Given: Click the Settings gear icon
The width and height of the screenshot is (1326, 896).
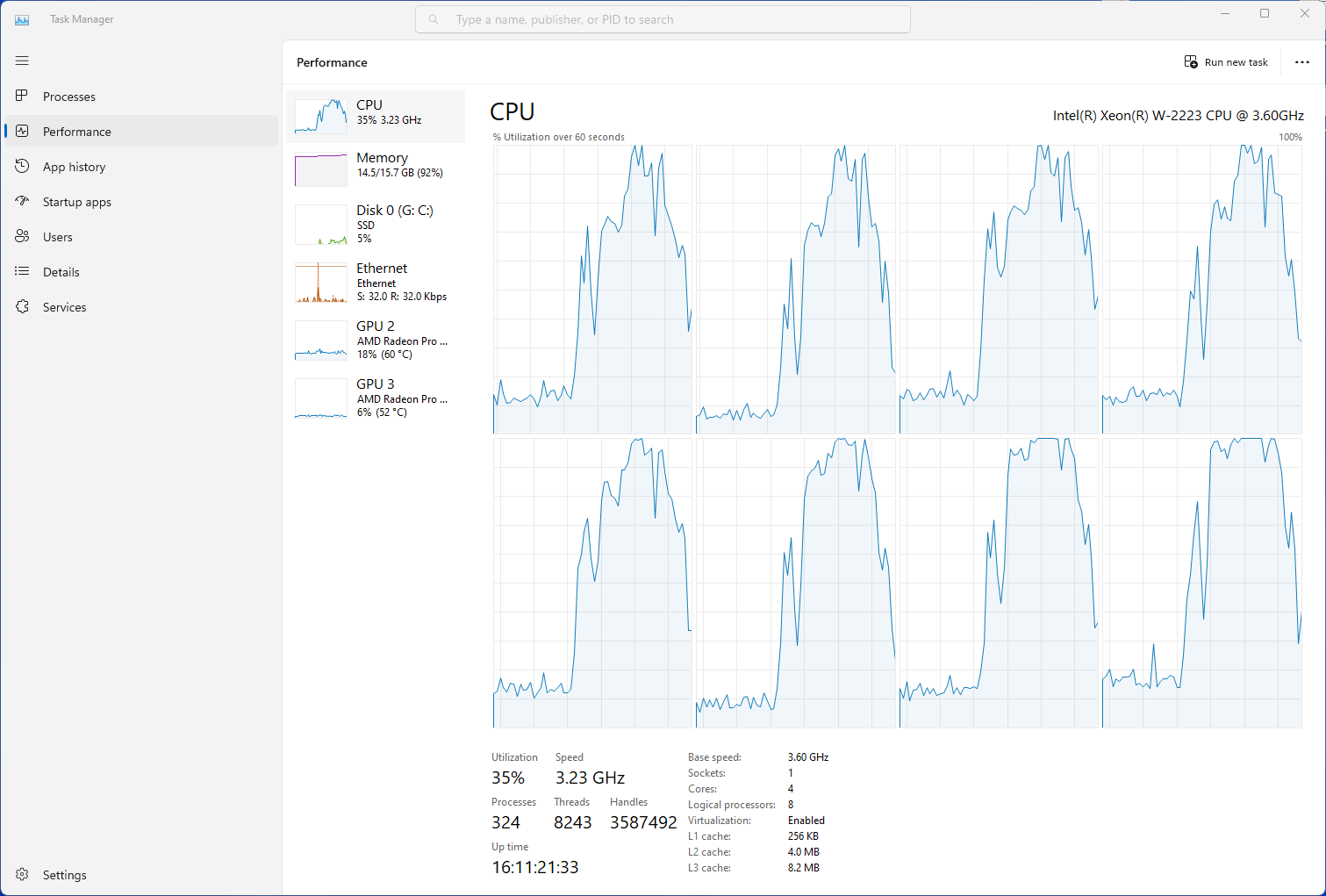Looking at the screenshot, I should pyautogui.click(x=22, y=874).
